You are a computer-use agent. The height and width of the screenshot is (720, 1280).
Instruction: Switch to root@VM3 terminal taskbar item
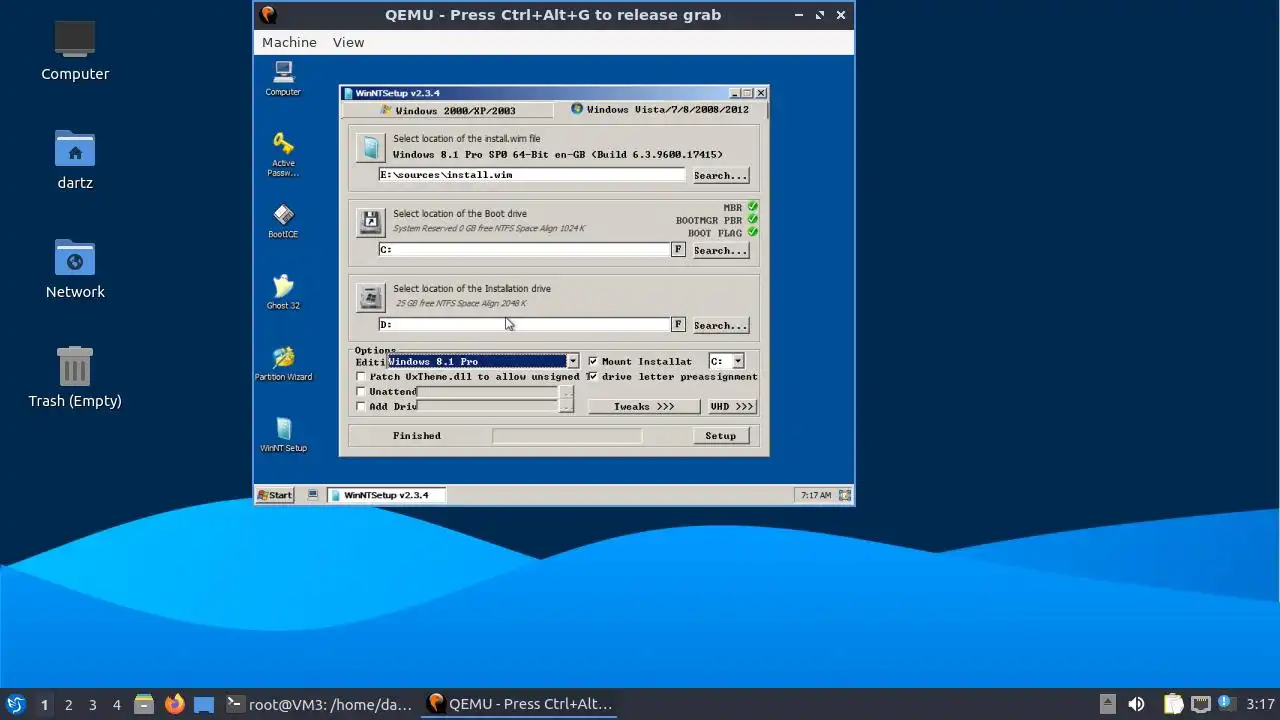point(319,704)
